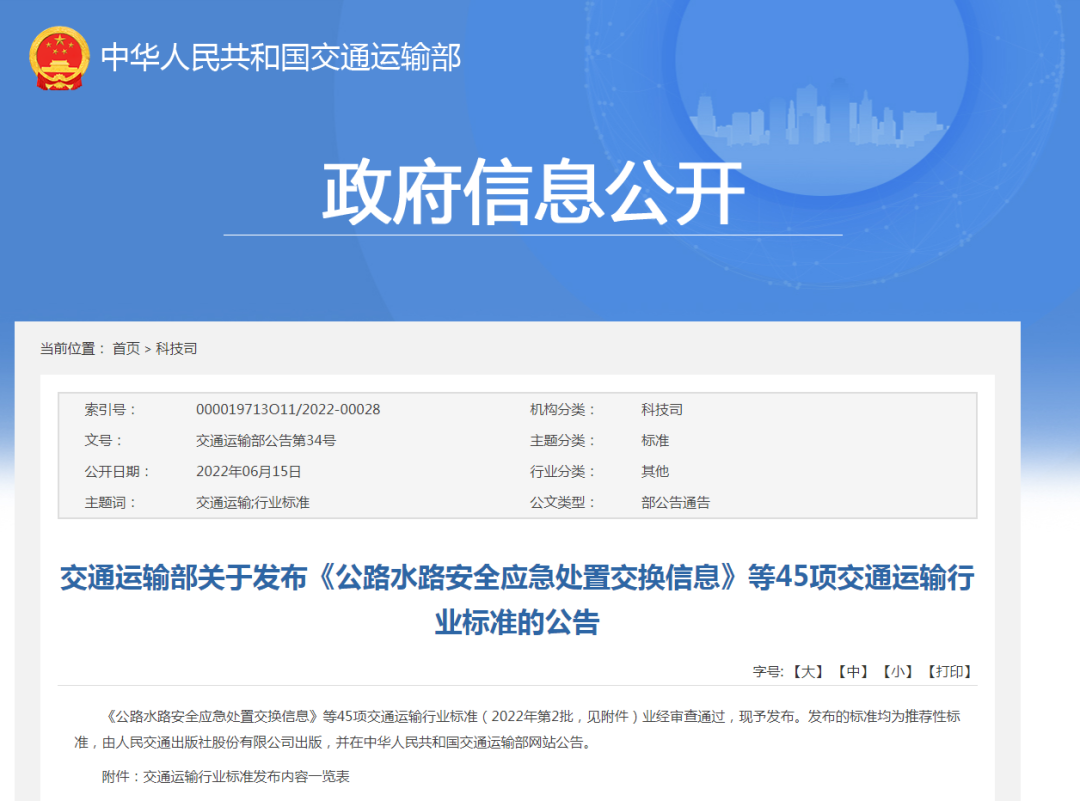
Task: Click the 主题分类 value 标准
Action: click(655, 440)
